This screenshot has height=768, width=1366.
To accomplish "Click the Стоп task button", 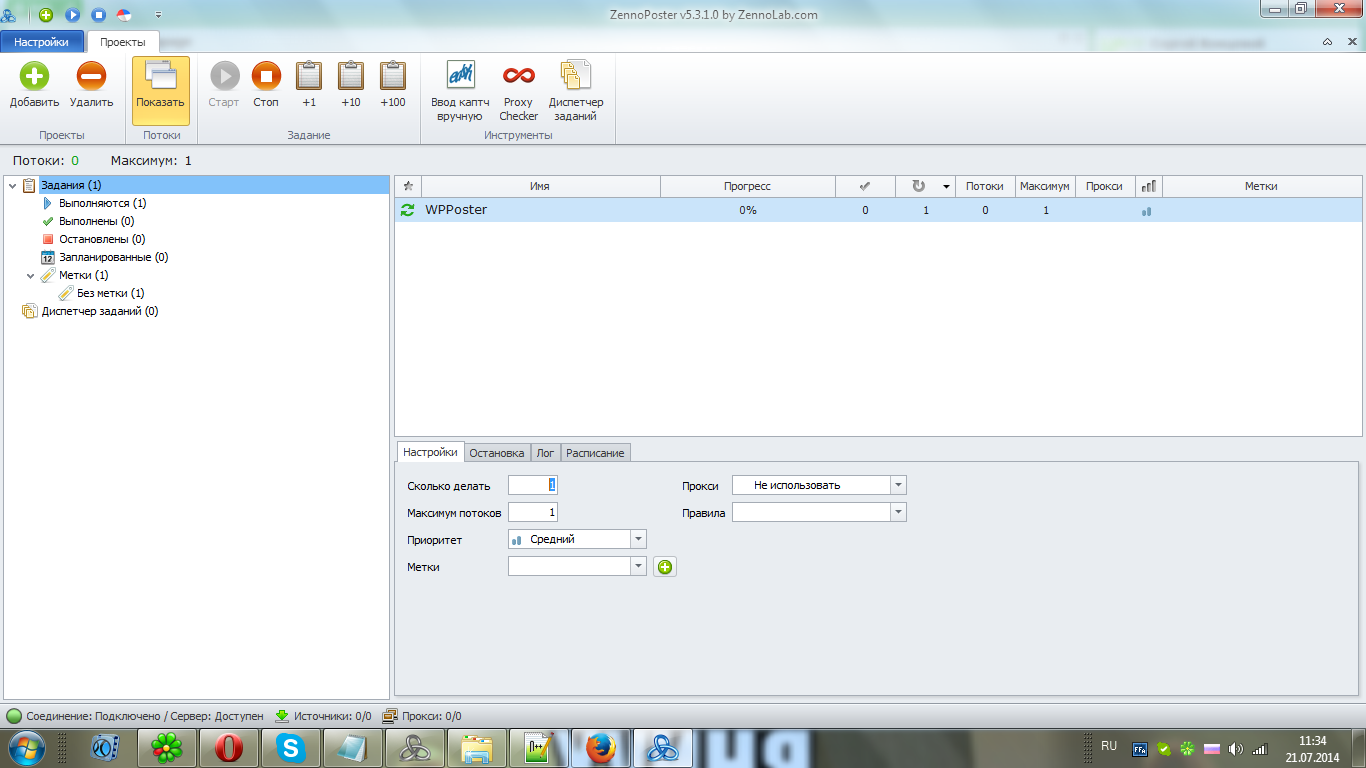I will point(266,86).
